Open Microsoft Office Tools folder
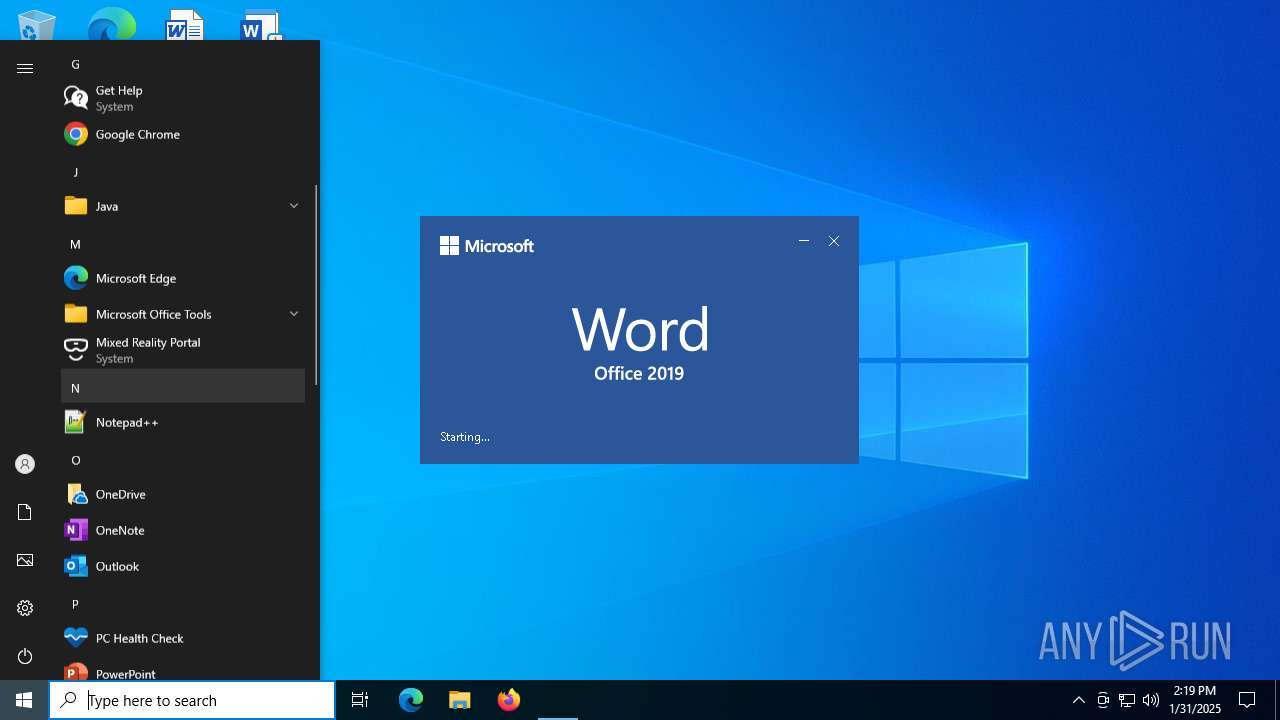This screenshot has height=720, width=1280. 183,314
